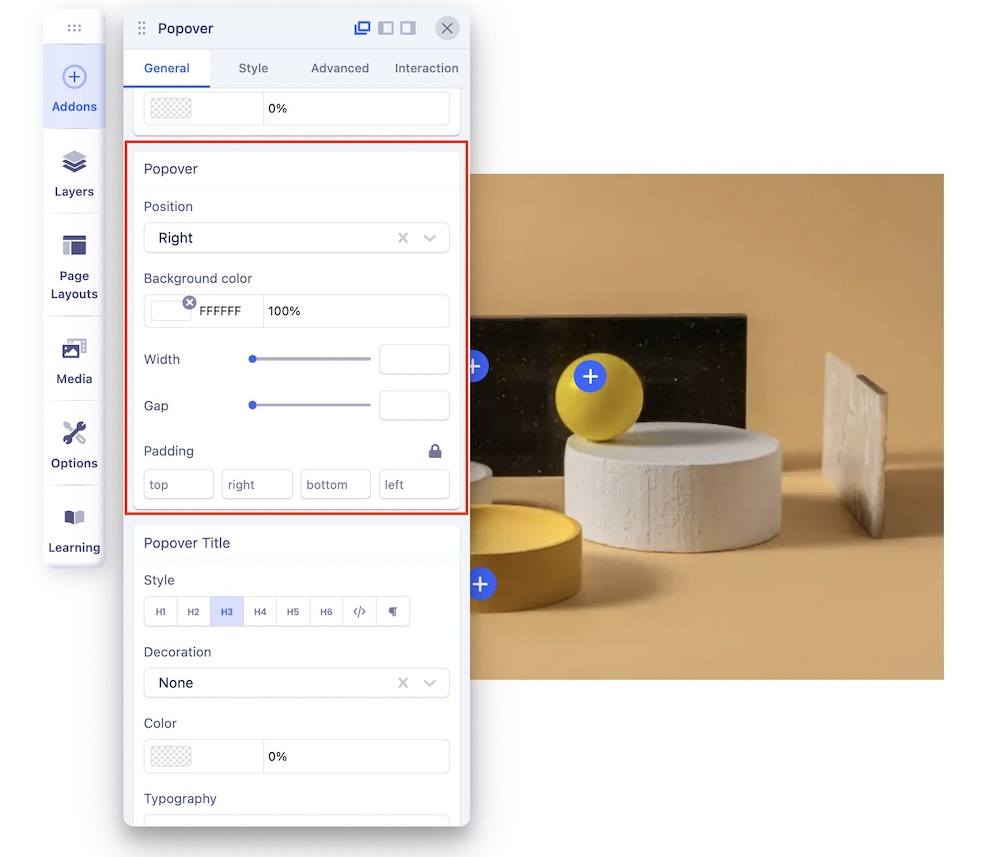Click the popover marker on yellow ball
Image resolution: width=1000 pixels, height=857 pixels.
tap(590, 376)
